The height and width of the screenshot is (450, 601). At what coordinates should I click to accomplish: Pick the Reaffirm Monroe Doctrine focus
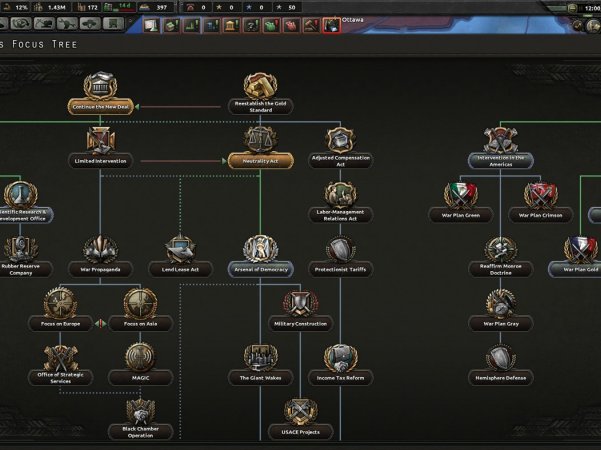click(x=501, y=269)
